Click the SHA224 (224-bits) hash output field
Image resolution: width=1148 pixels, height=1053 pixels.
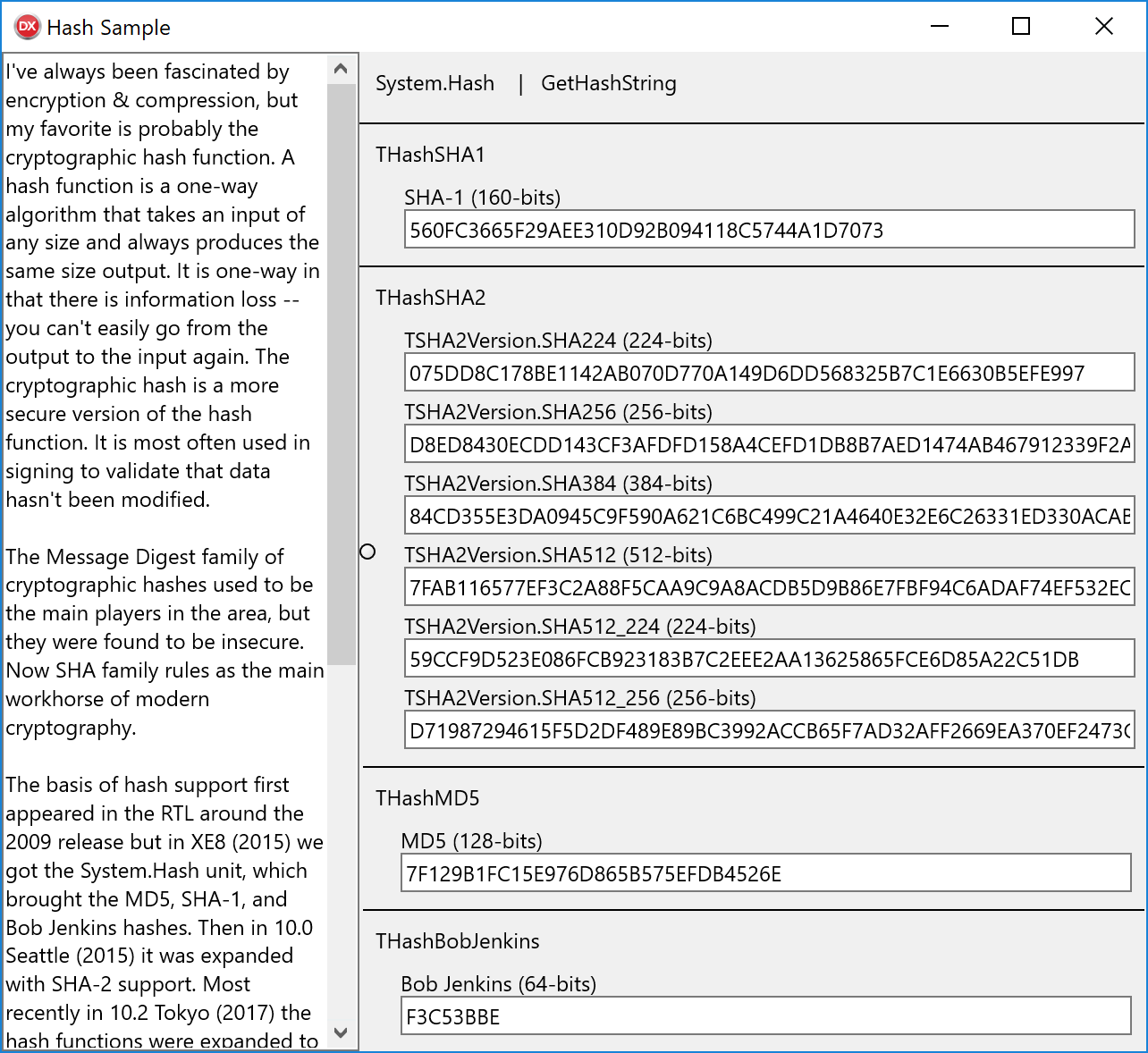click(x=769, y=373)
